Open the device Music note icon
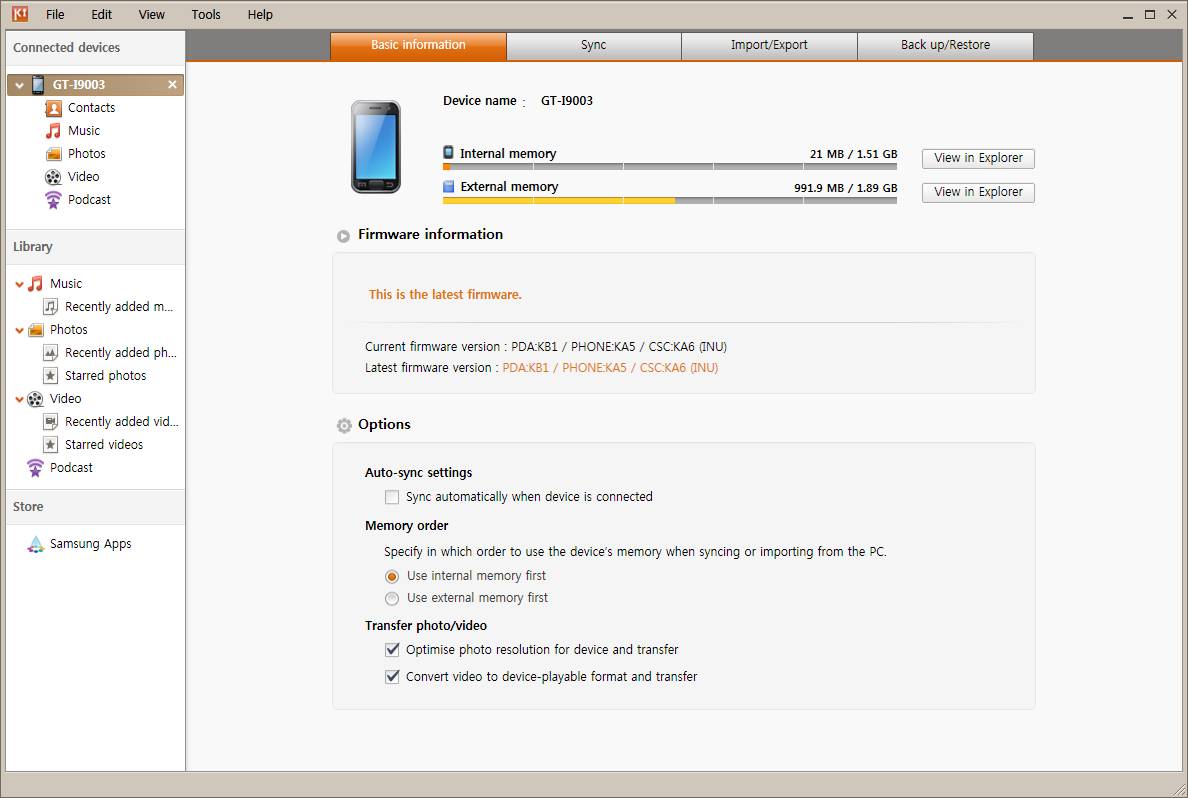1188x798 pixels. 53,130
